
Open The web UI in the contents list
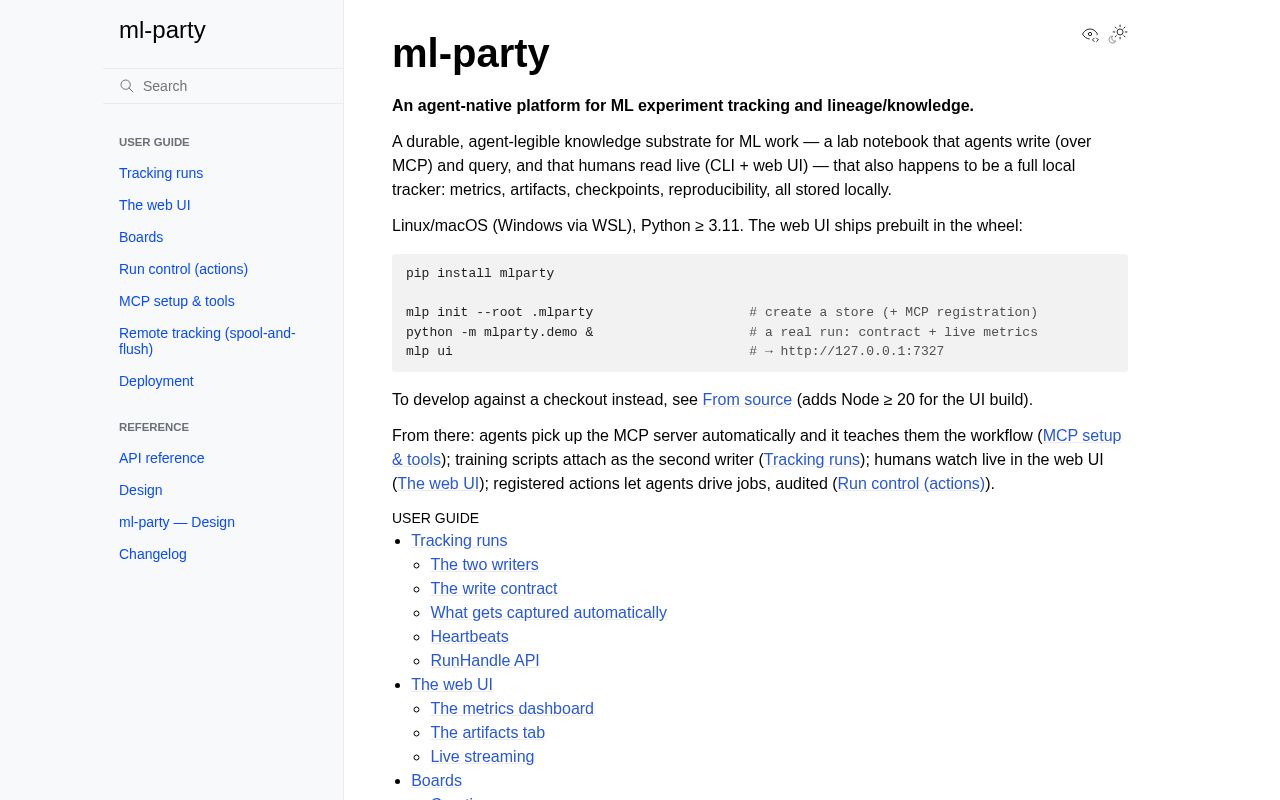click(452, 685)
